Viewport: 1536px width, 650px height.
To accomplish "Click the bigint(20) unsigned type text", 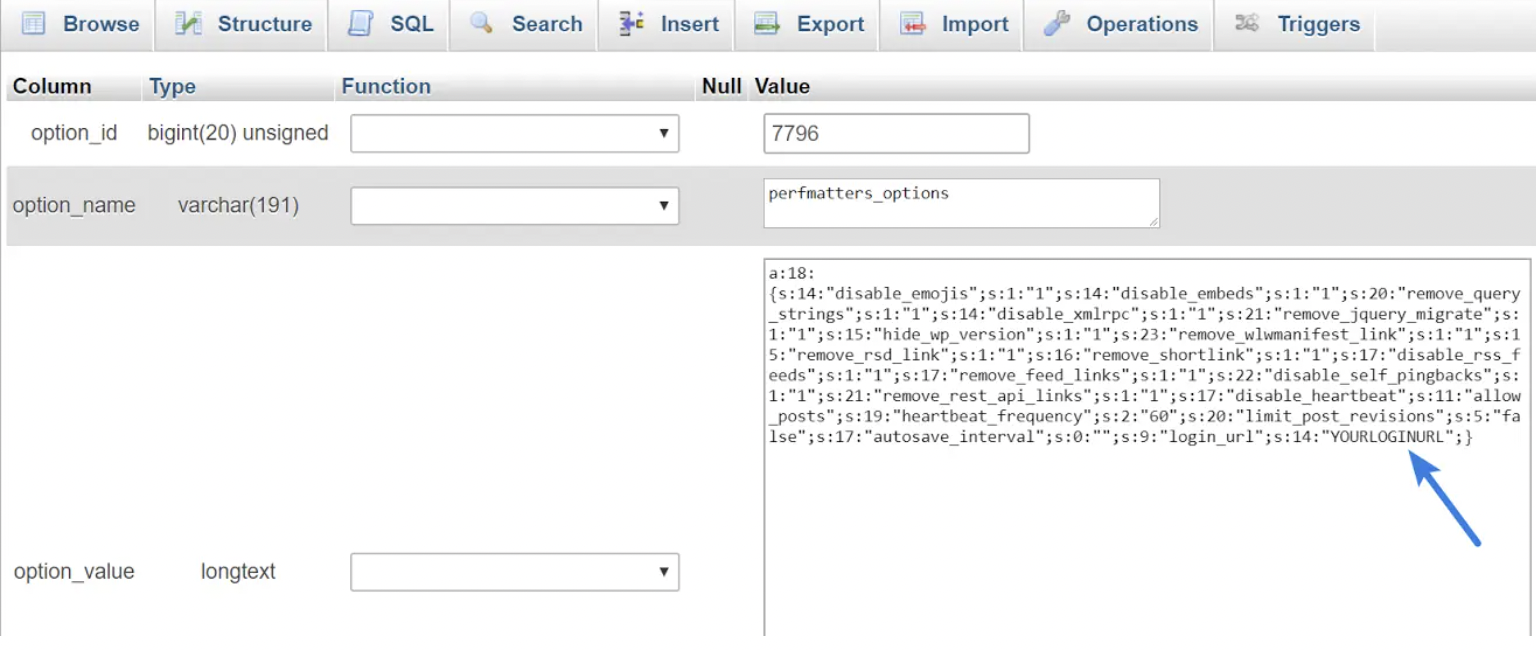I will point(238,133).
